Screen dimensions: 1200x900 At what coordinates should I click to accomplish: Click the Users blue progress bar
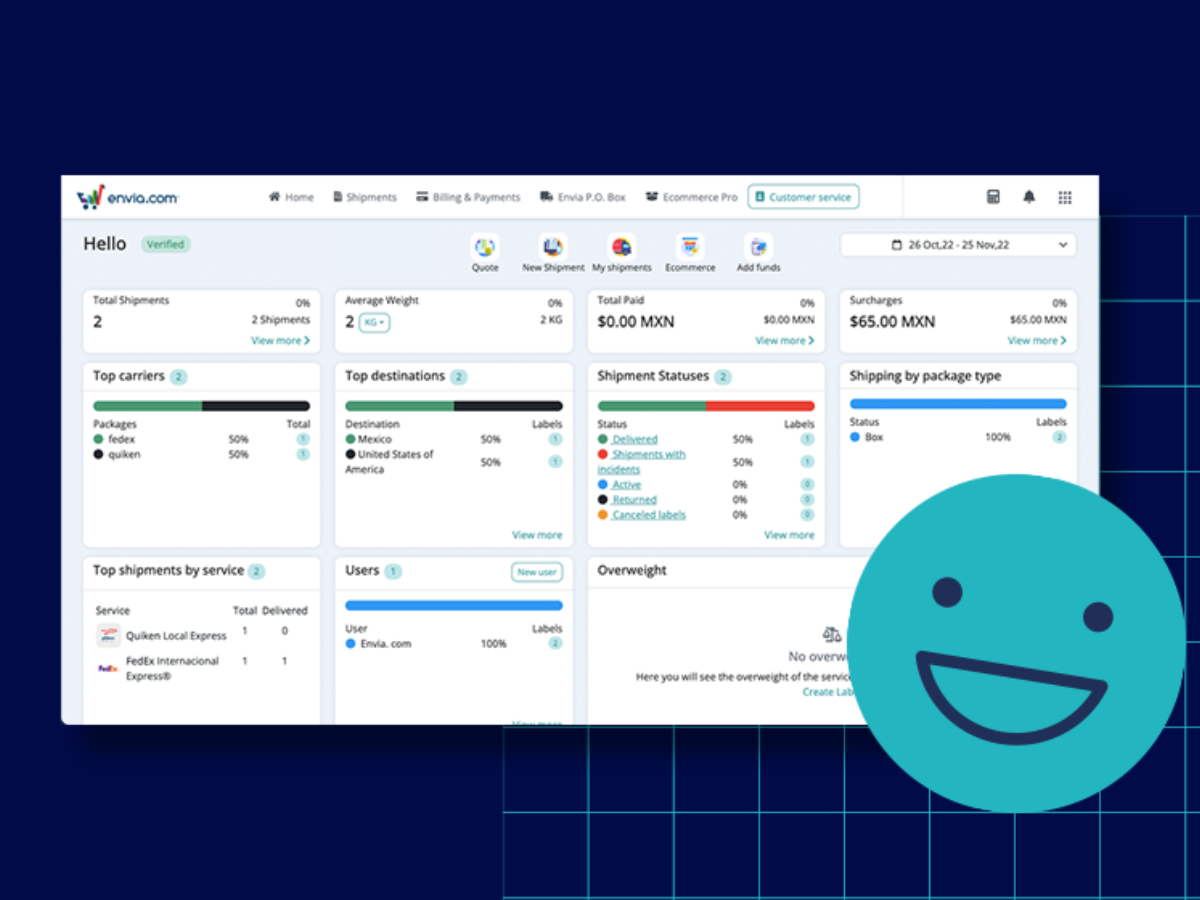pos(454,605)
